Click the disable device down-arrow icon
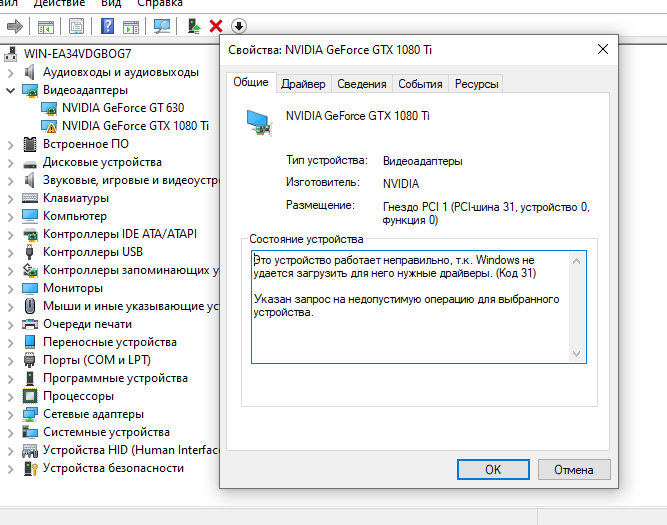Screen dimensions: 667x525 pos(239,26)
